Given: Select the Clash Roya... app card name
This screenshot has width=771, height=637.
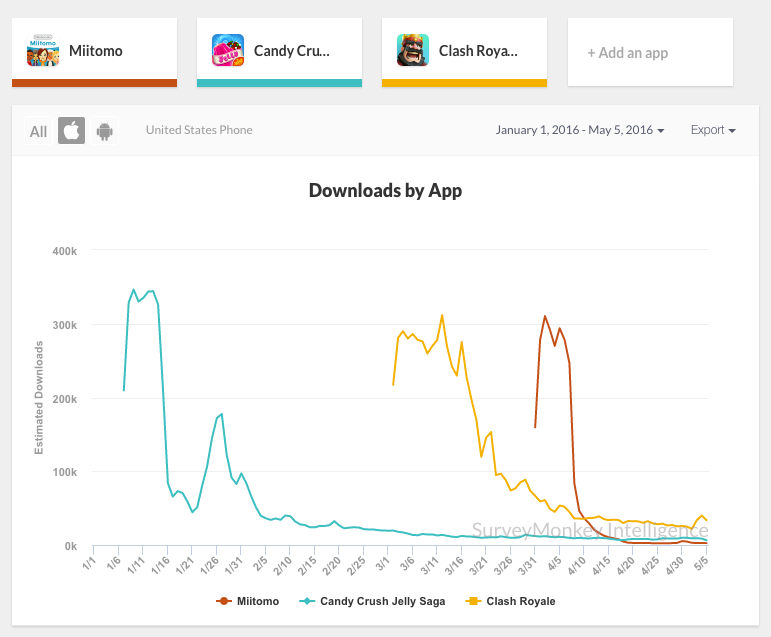Looking at the screenshot, I should (478, 51).
